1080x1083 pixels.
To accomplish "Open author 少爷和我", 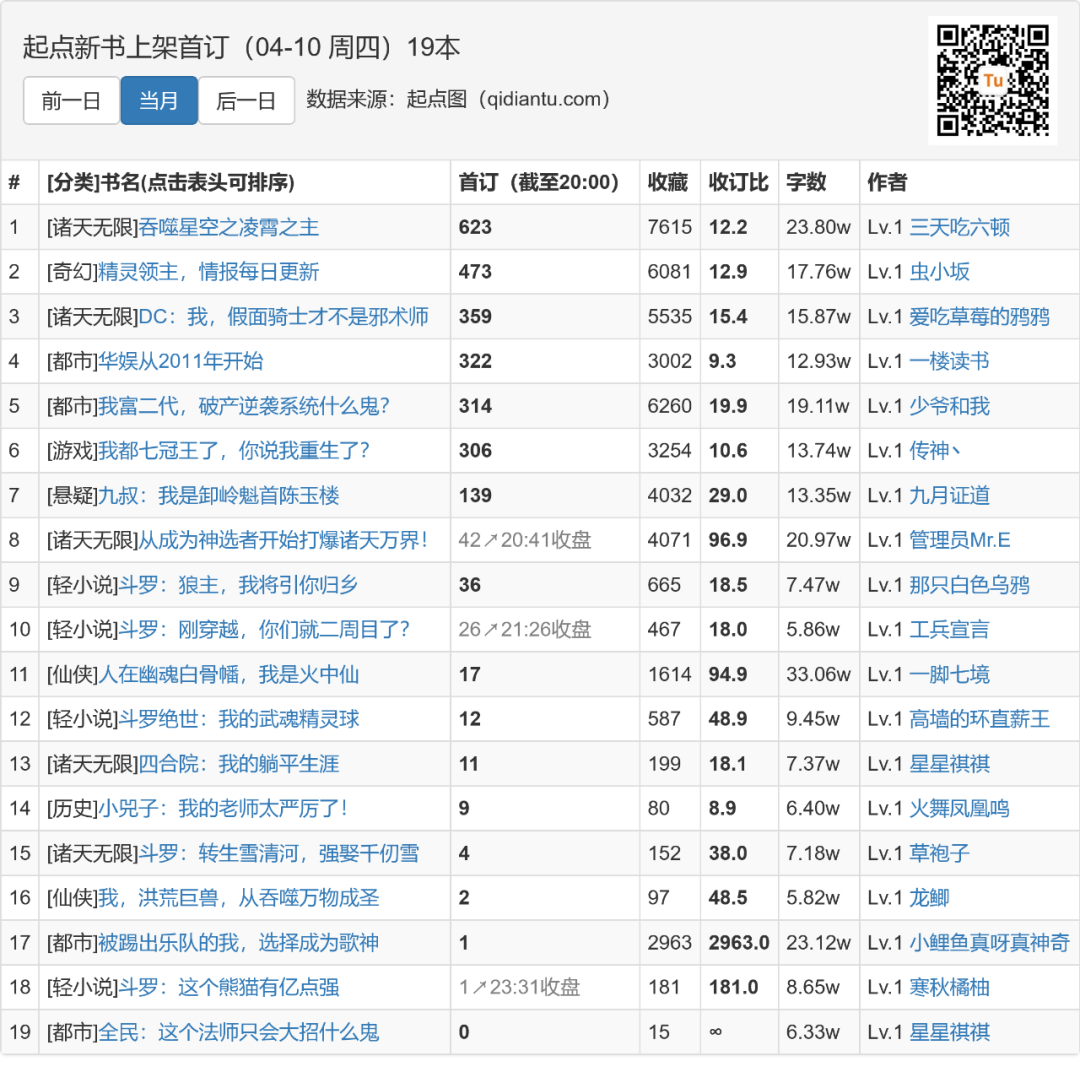I will (x=949, y=406).
